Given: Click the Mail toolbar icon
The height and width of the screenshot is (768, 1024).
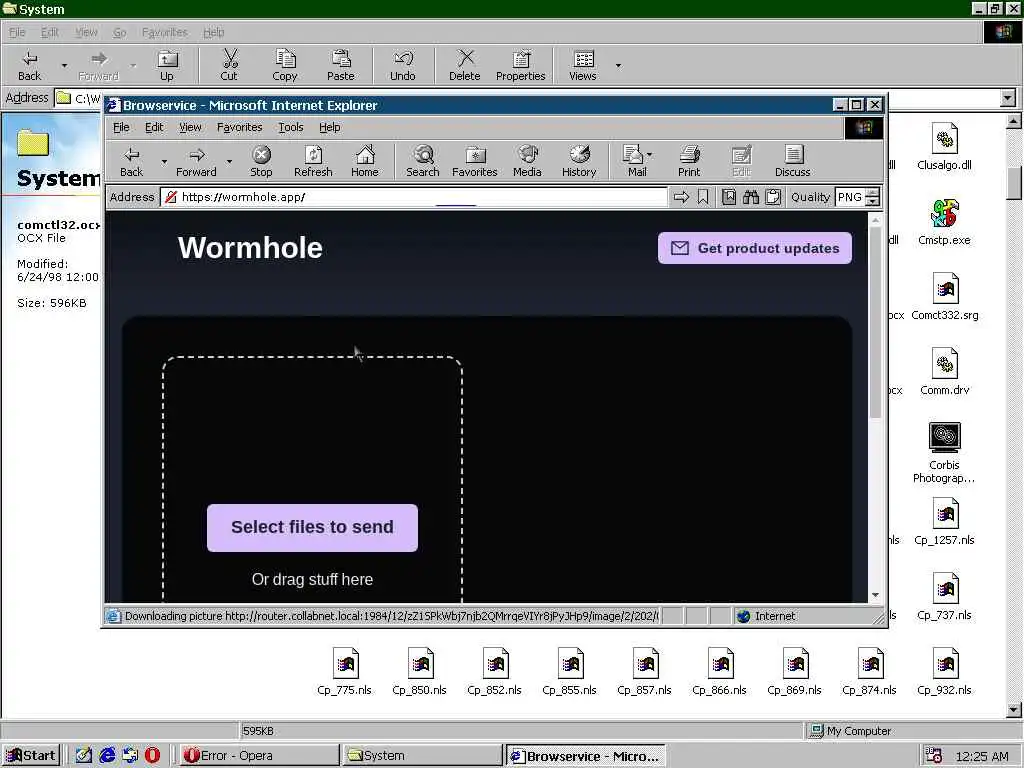Looking at the screenshot, I should tap(633, 161).
